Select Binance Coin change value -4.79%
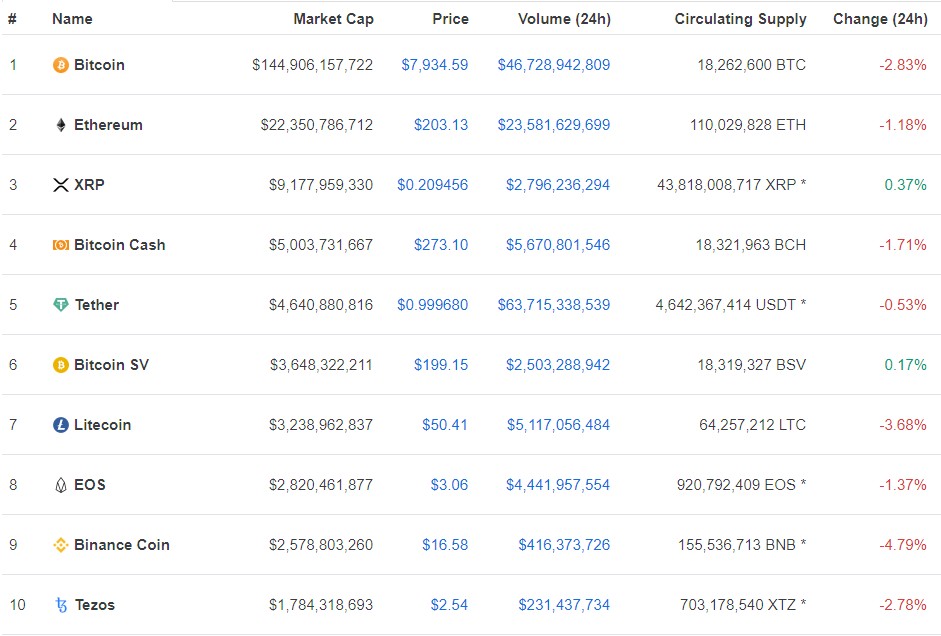Image resolution: width=941 pixels, height=636 pixels. (903, 545)
